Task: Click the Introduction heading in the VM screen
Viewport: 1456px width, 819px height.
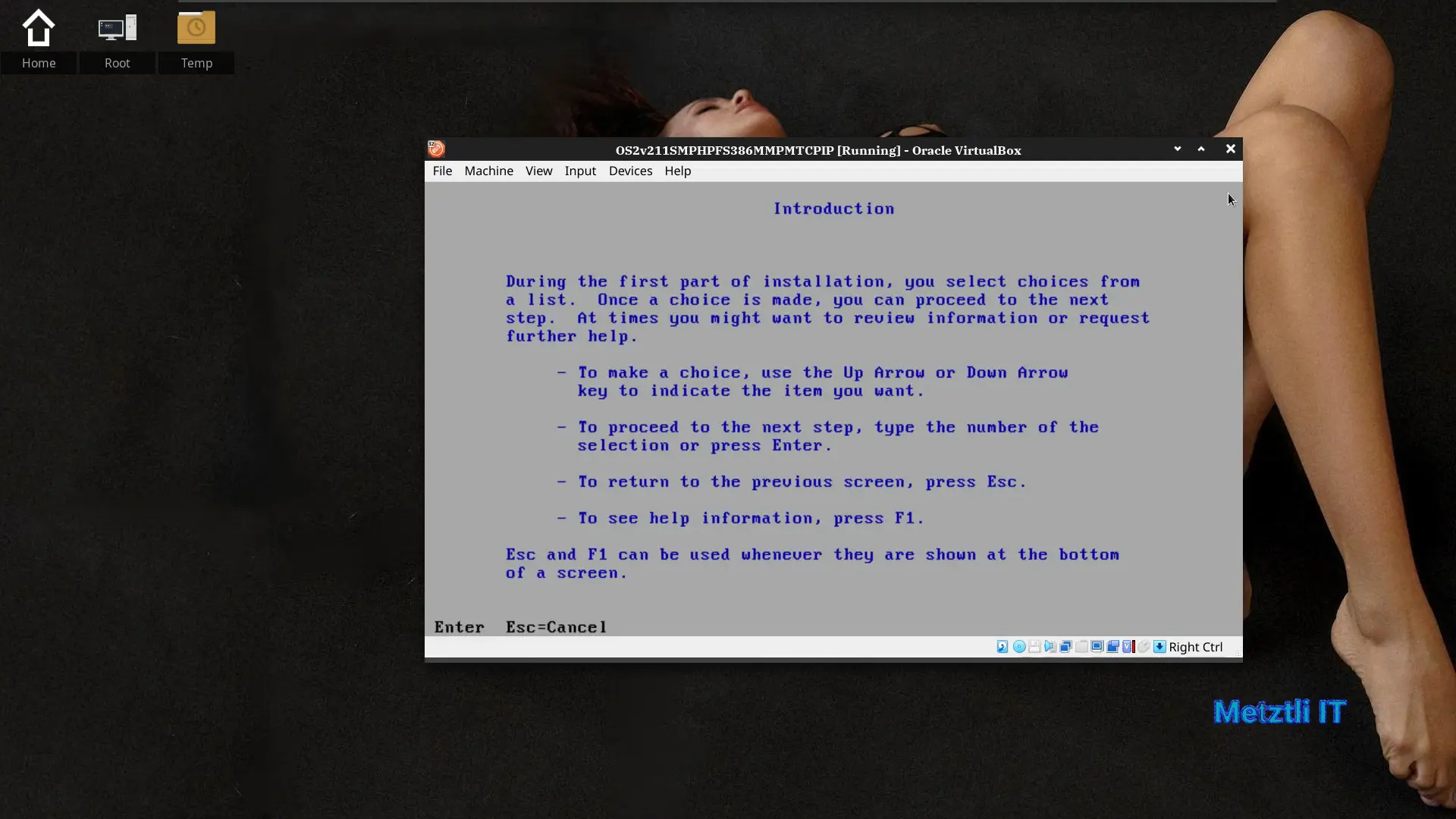Action: 833,209
